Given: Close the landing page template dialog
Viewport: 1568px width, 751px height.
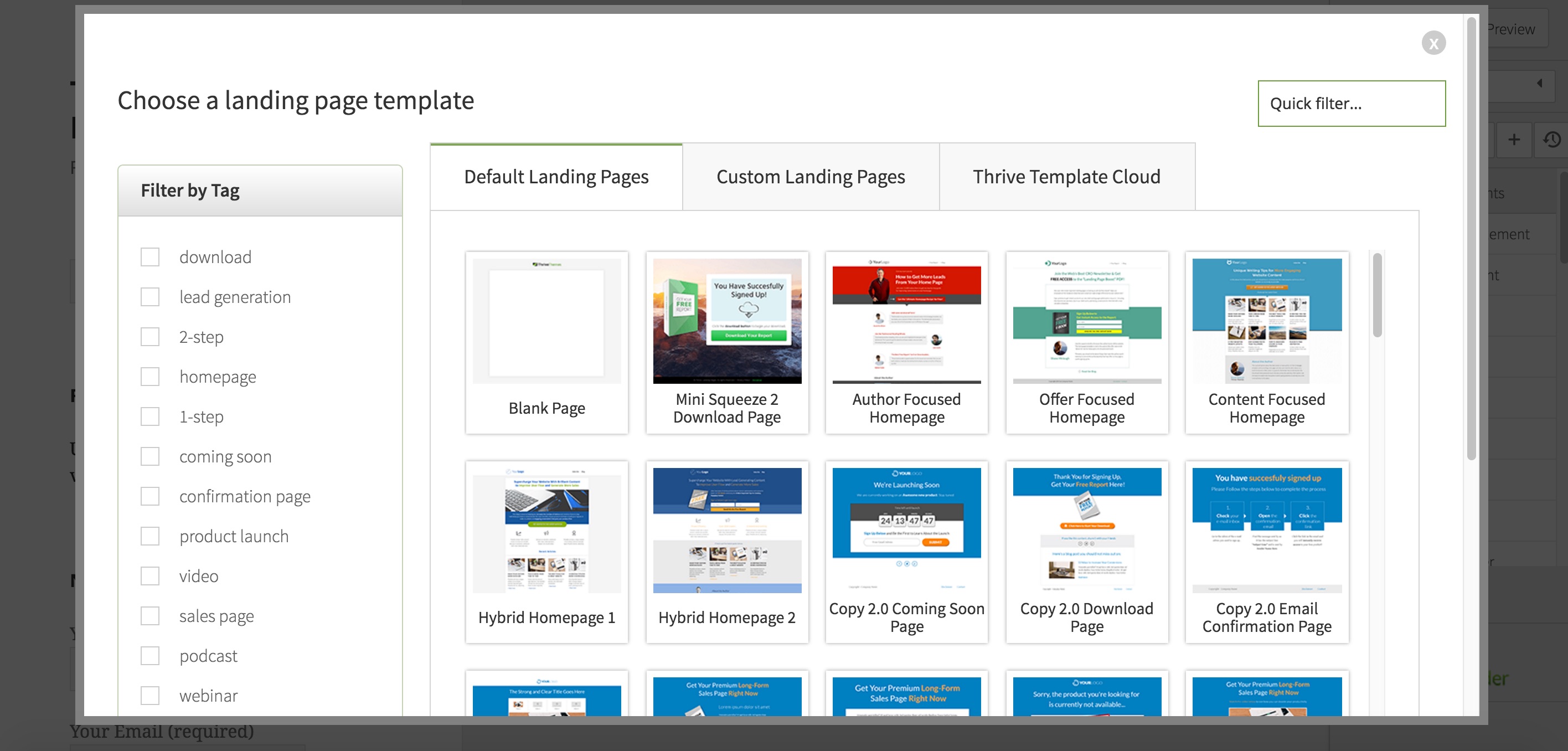Looking at the screenshot, I should [x=1435, y=43].
